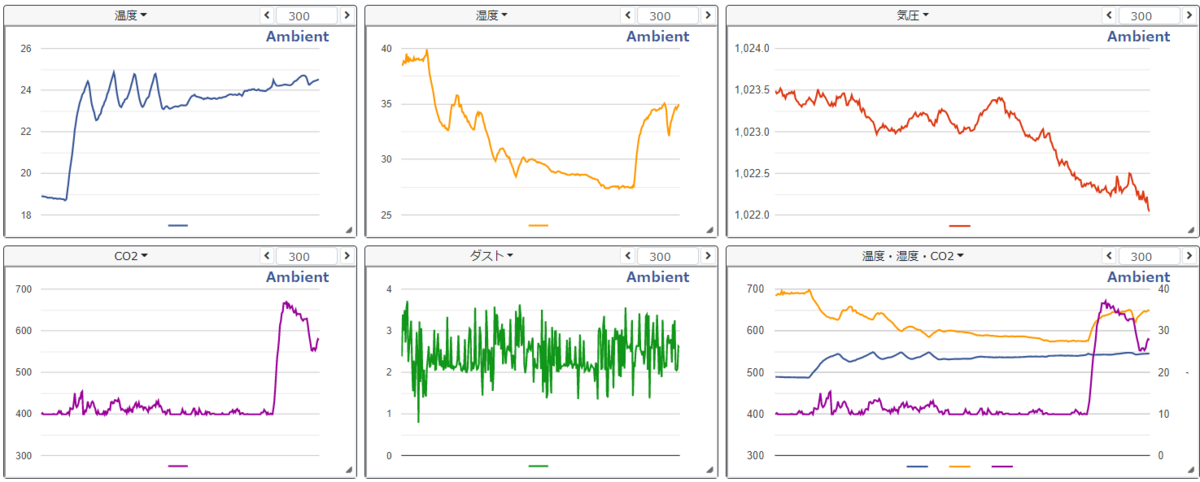Open the 温度・湿度・CO2 chart title dropdown
This screenshot has height=482, width=1200.
pyautogui.click(x=912, y=256)
